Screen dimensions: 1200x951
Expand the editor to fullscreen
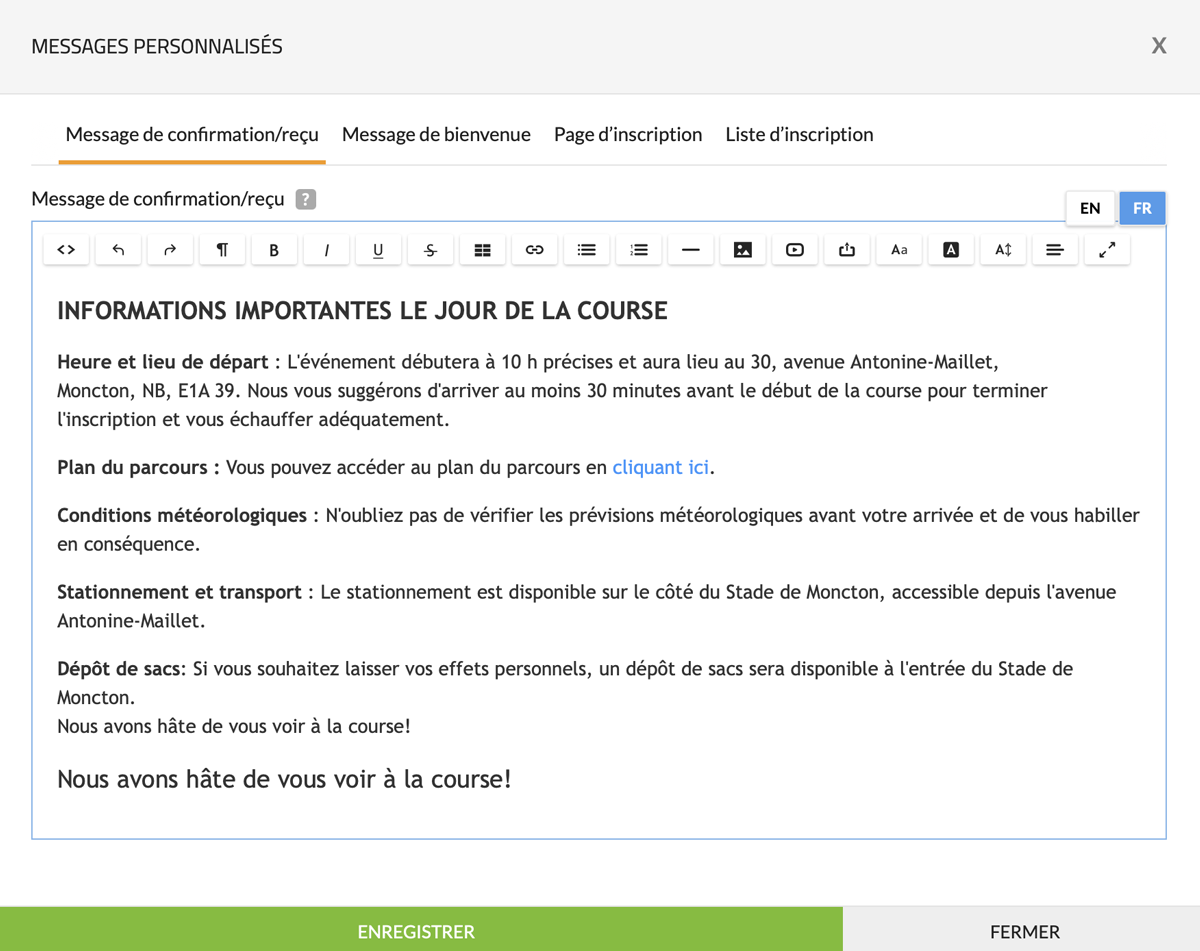tap(1106, 250)
